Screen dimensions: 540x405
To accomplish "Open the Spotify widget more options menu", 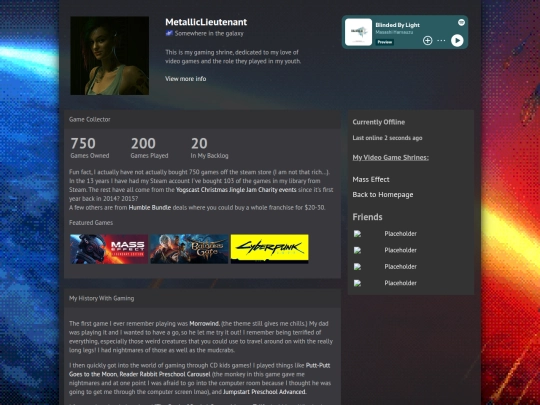I will 441,41.
